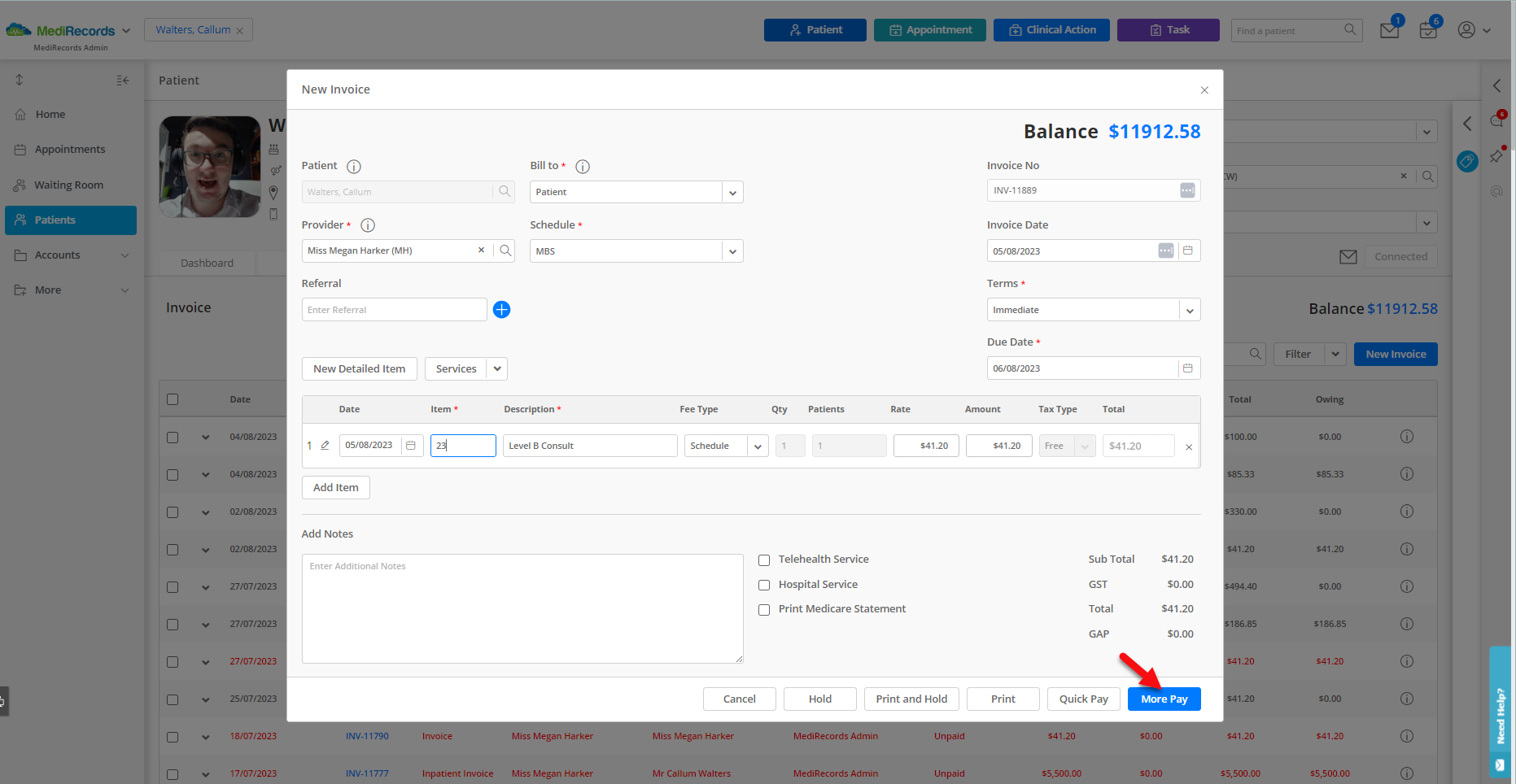Click the Patient info icon

point(353,167)
